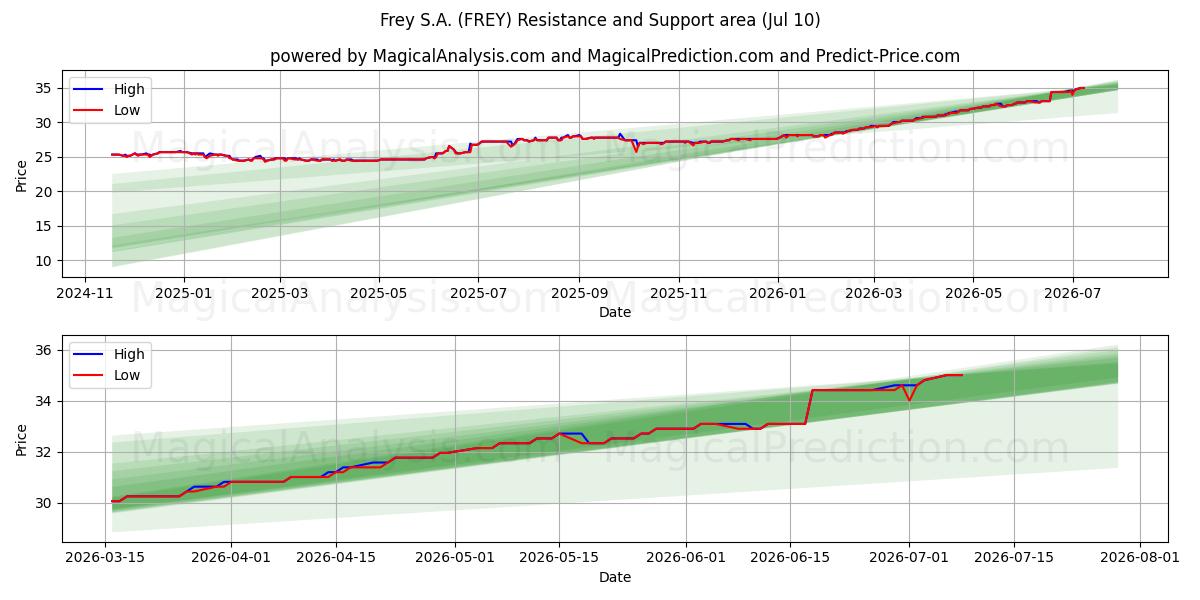The height and width of the screenshot is (600, 1200).
Task: Click the '2025-01' x-axis label
Action: 183,295
